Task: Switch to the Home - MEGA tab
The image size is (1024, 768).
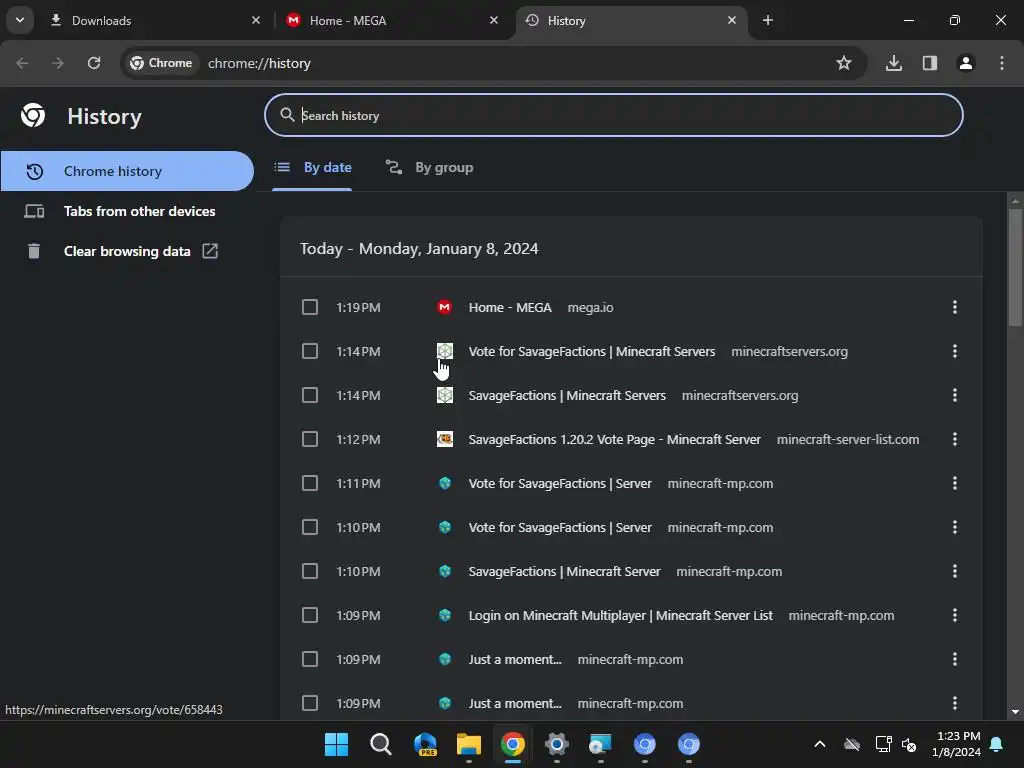Action: [392, 20]
